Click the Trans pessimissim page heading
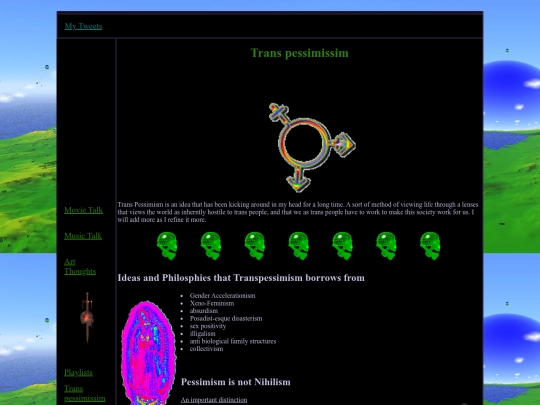 tap(299, 53)
